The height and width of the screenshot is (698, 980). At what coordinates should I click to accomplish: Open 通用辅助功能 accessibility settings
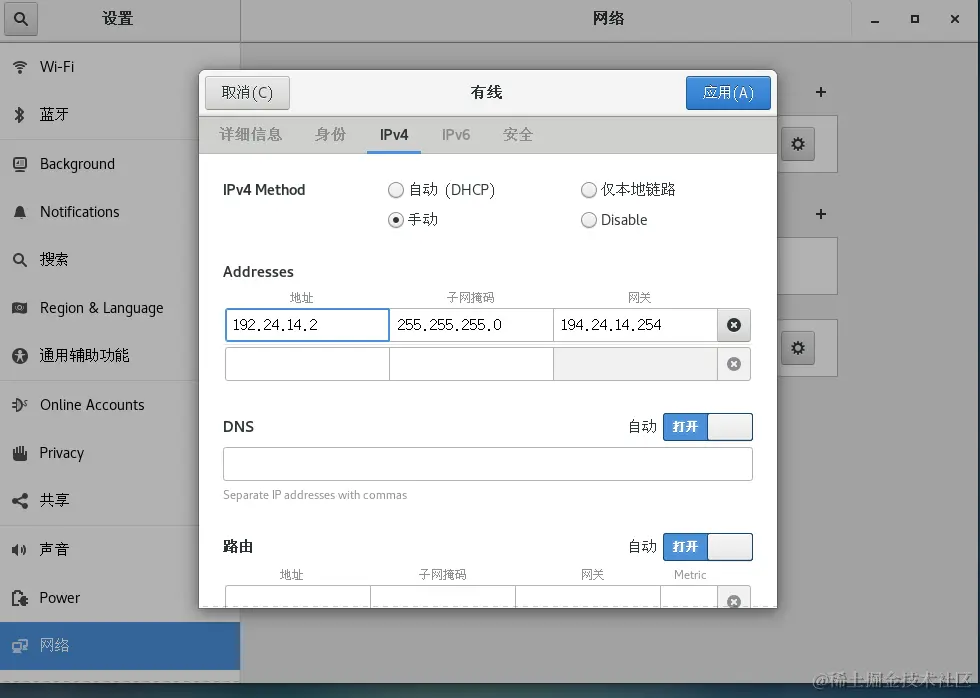click(x=120, y=356)
